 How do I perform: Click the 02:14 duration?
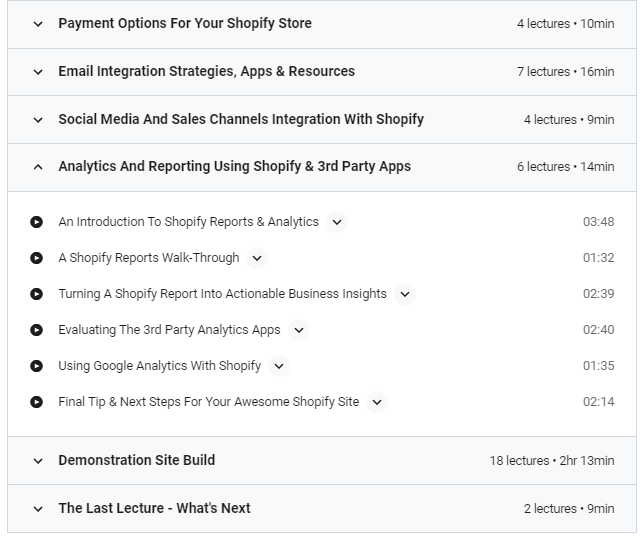point(599,402)
